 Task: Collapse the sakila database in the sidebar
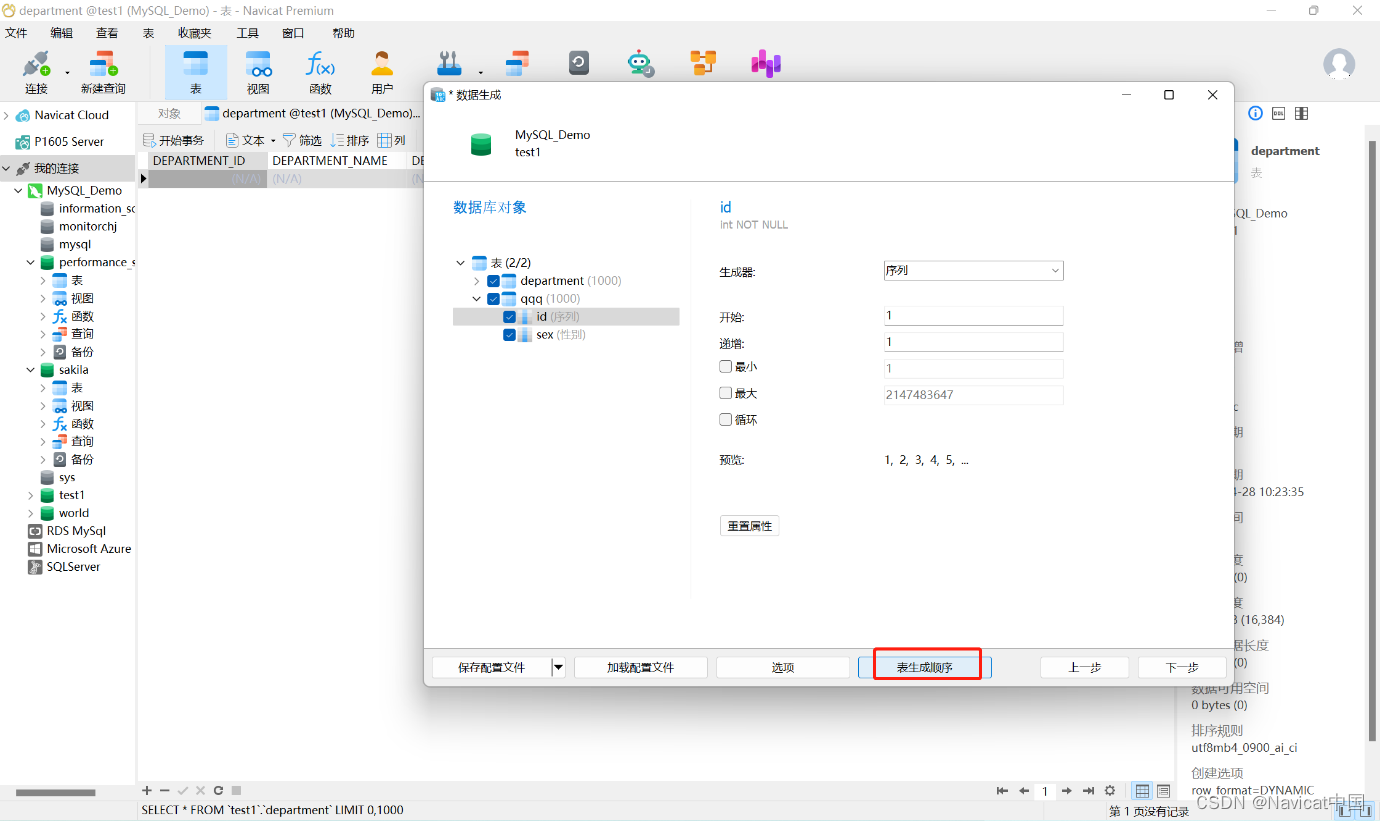[31, 370]
